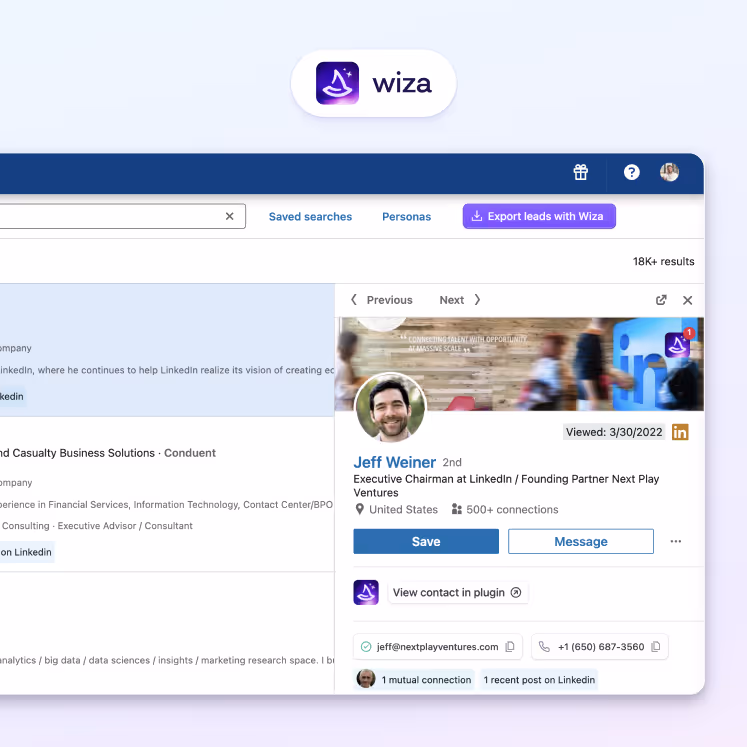Click mutual connection avatar

(366, 678)
